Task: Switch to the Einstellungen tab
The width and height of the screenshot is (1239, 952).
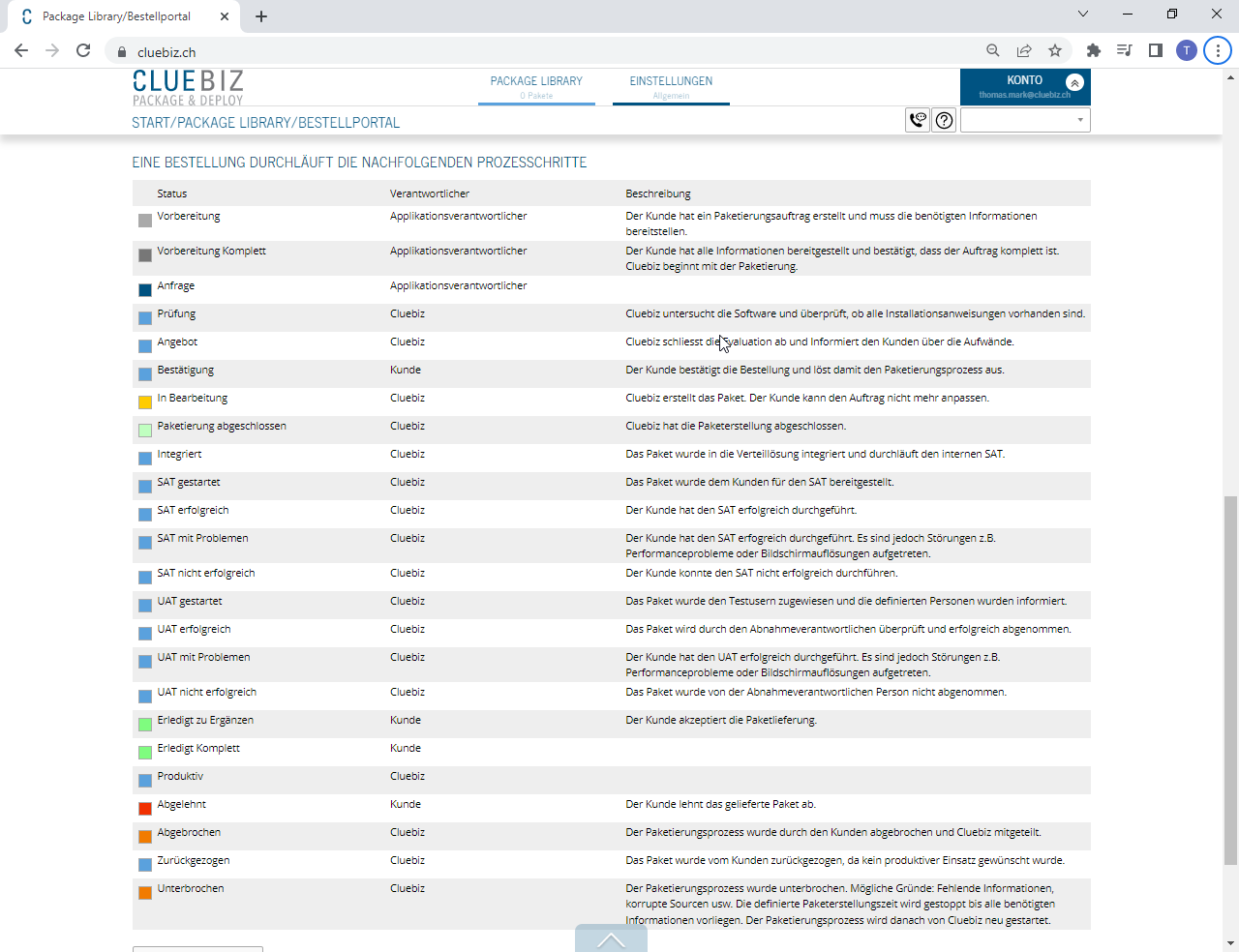Action: click(671, 86)
